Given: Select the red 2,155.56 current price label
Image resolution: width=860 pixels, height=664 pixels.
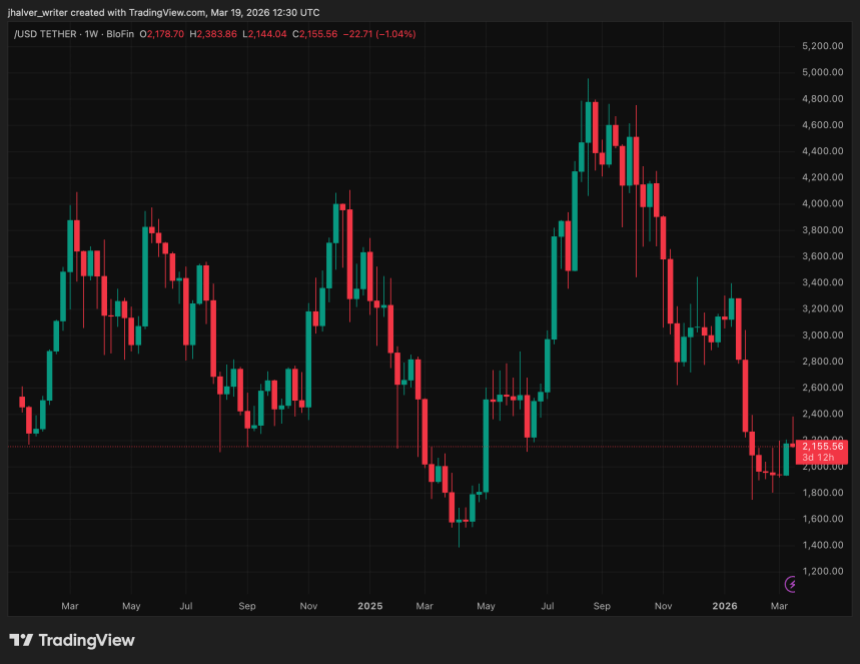Looking at the screenshot, I should [823, 446].
